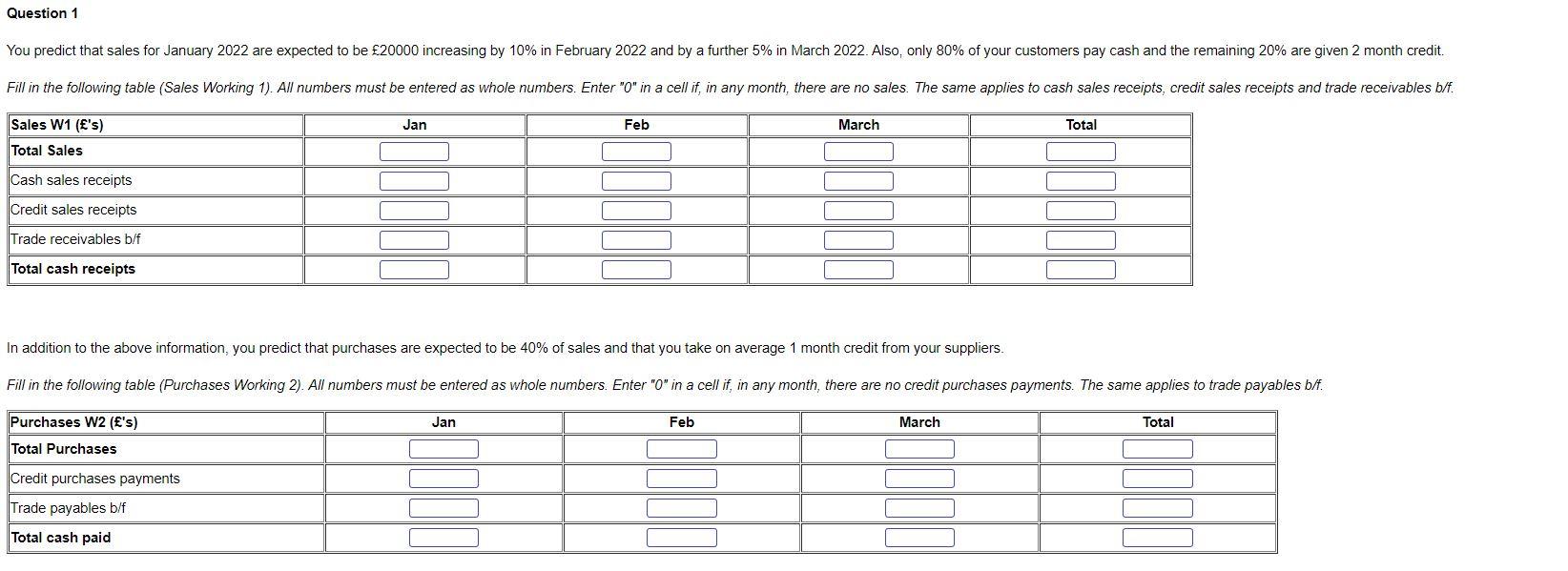1568x571 pixels.
Task: Focus Total cash paid input for Feb
Action: [681, 538]
